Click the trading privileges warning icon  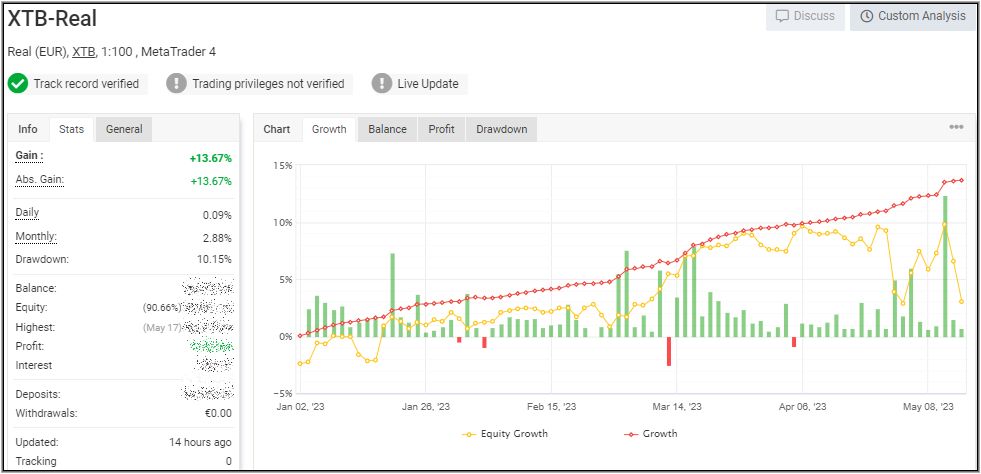(x=177, y=84)
